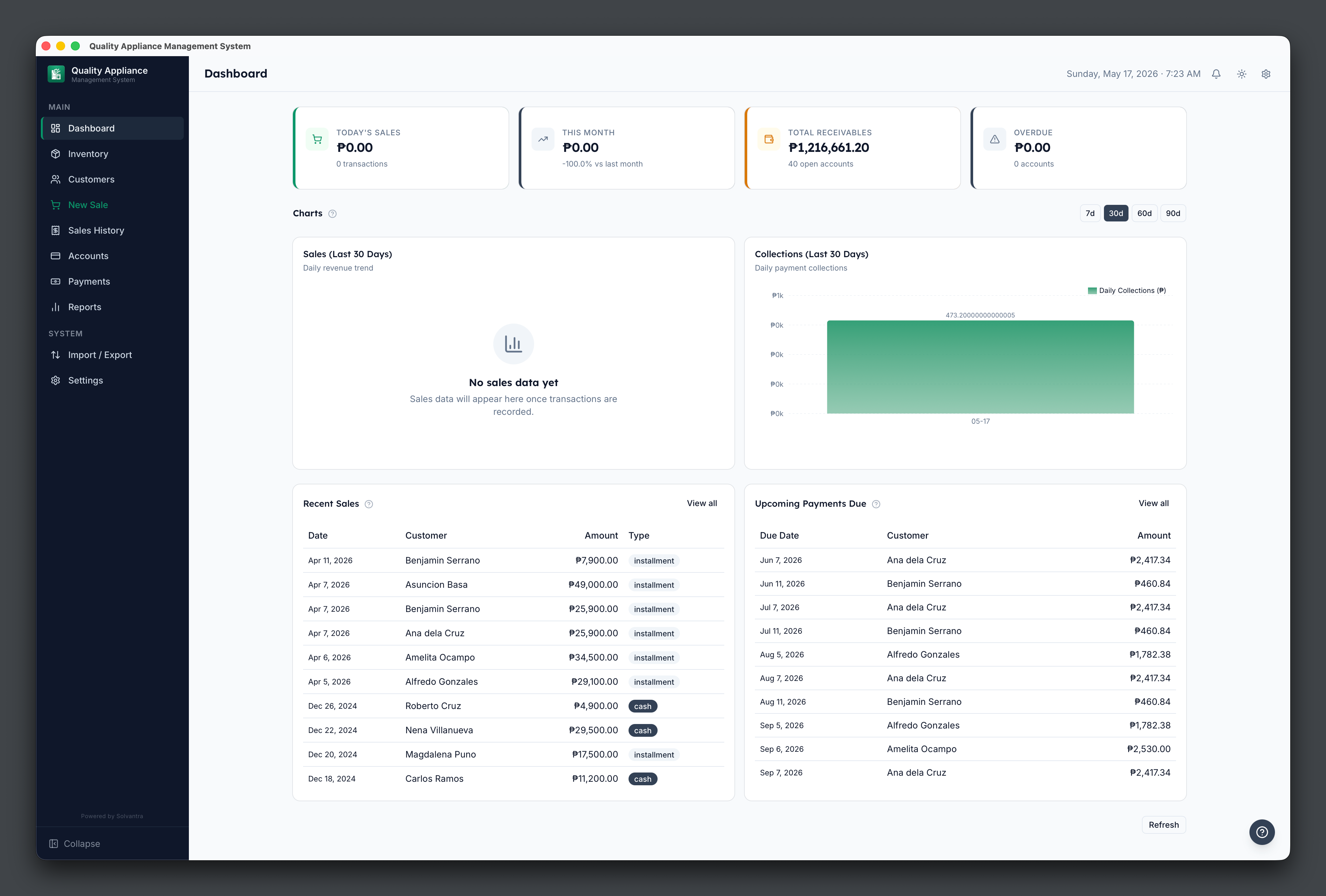Click the Accounts card icon in sidebar
The width and height of the screenshot is (1326, 896).
coord(55,256)
